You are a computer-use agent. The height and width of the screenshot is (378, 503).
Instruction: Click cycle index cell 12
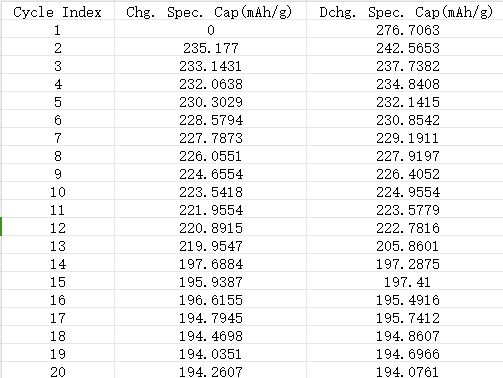[58, 228]
